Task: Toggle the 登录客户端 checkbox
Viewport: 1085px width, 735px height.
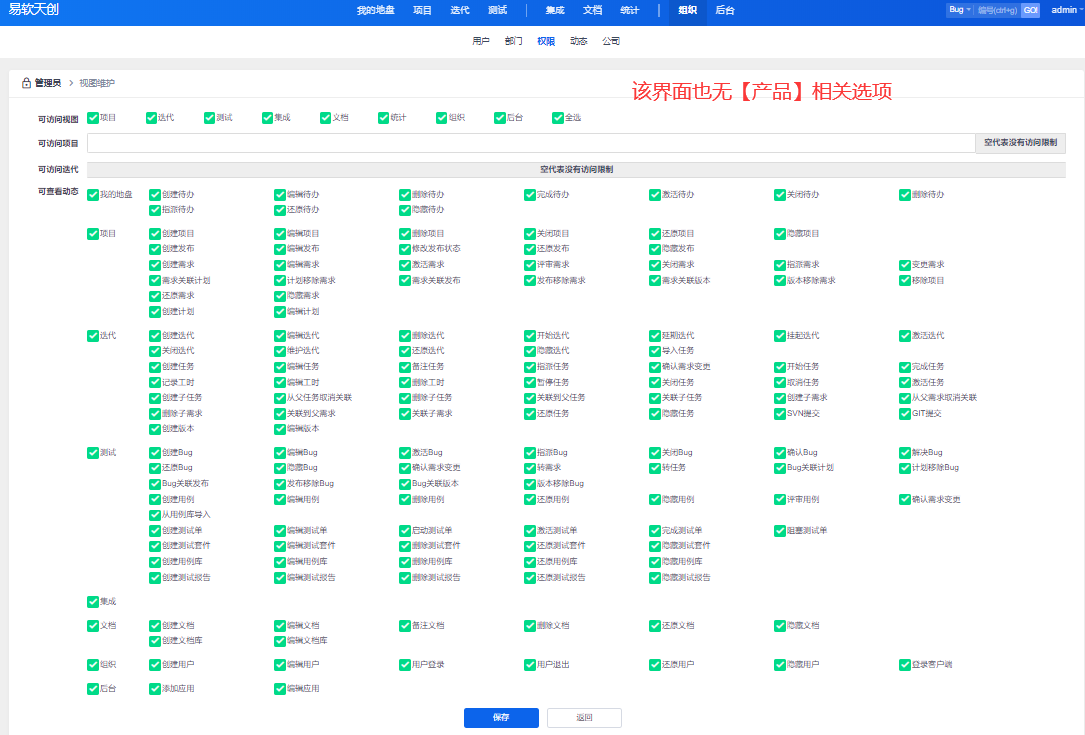Action: coord(905,664)
